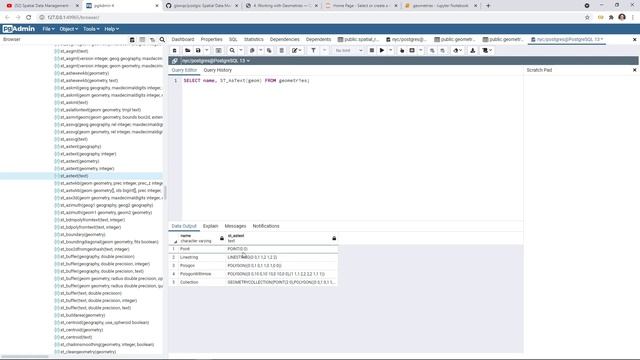Open the Tools menu
Viewport: 640px width, 360px height.
click(91, 29)
